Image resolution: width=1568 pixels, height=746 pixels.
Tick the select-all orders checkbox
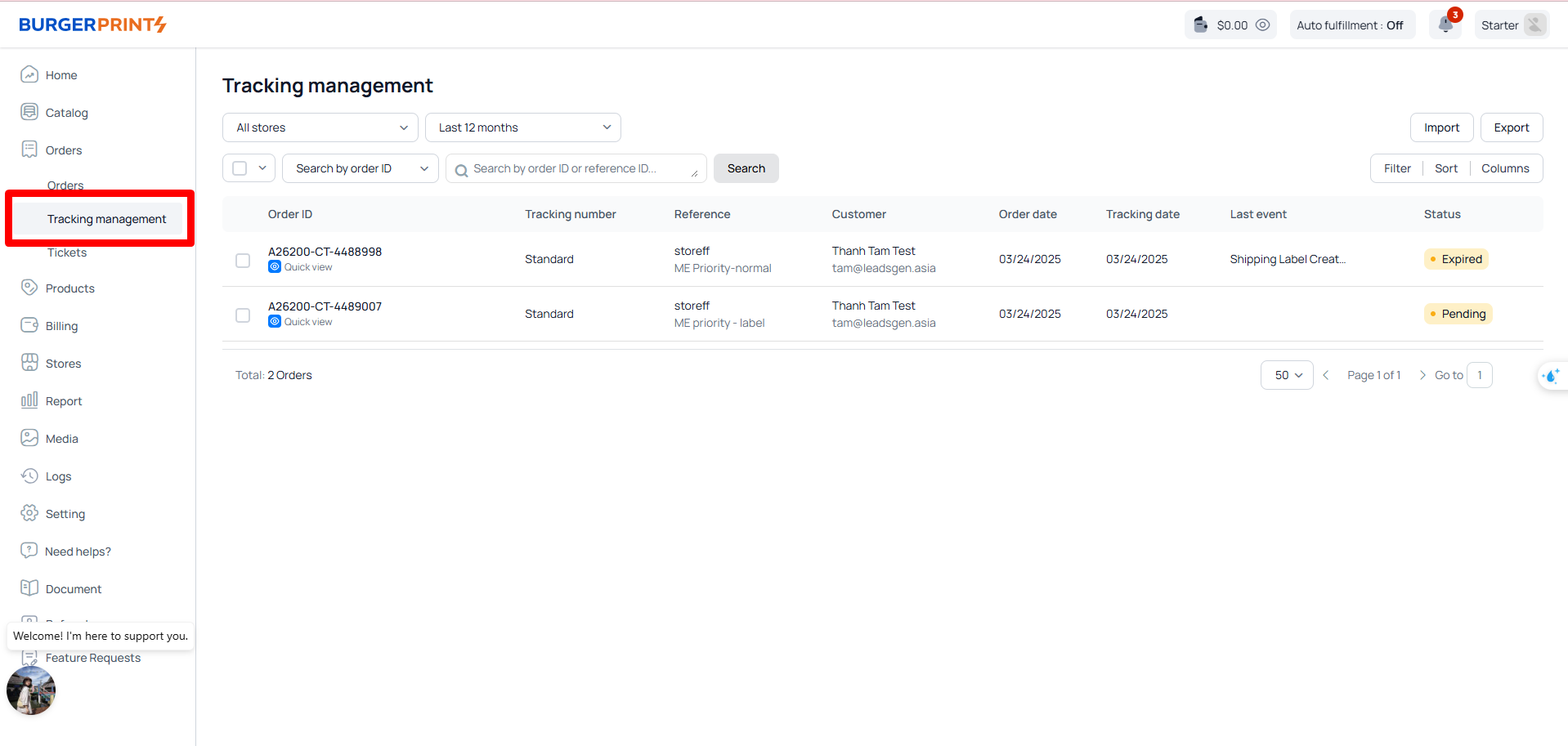[240, 168]
